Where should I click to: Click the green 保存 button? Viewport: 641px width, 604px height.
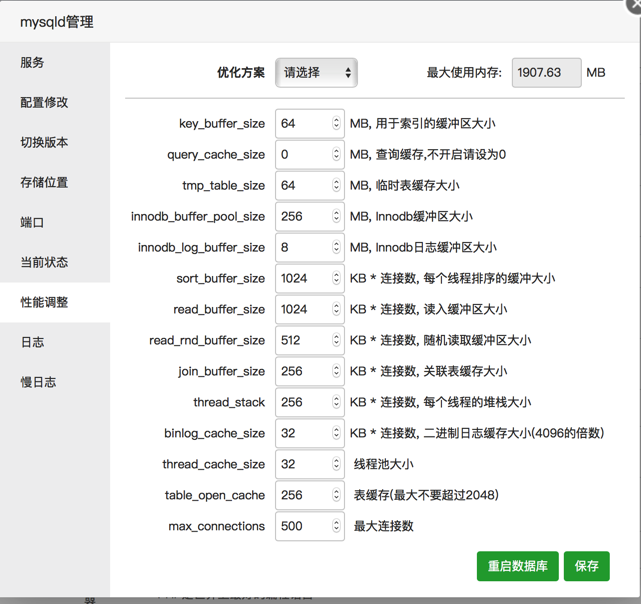tap(587, 566)
